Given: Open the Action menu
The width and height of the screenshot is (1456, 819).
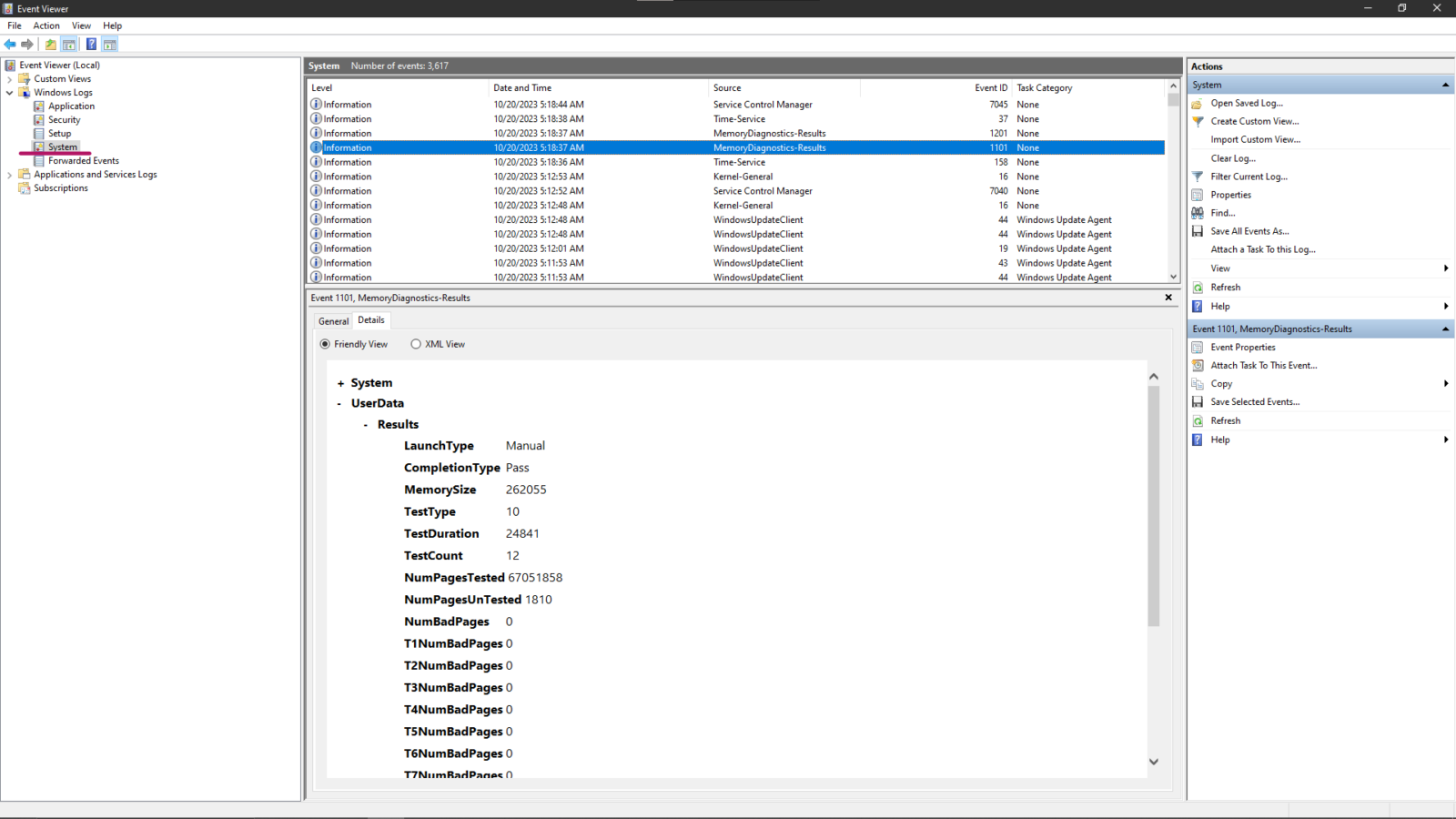Looking at the screenshot, I should 46,25.
